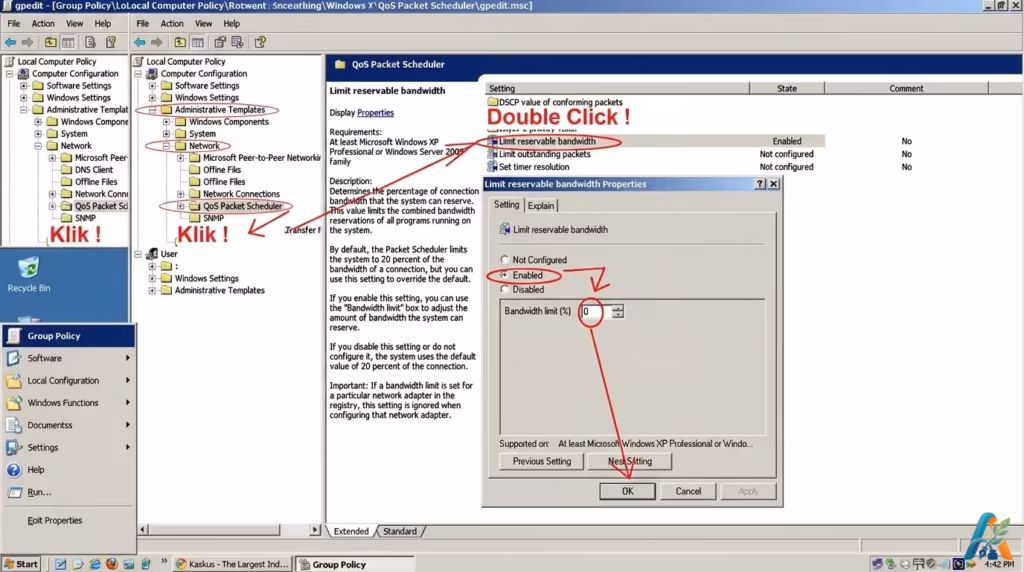The image size is (1024, 572).
Task: Click the taskbar clock showing 4:42 PM
Action: pos(999,564)
